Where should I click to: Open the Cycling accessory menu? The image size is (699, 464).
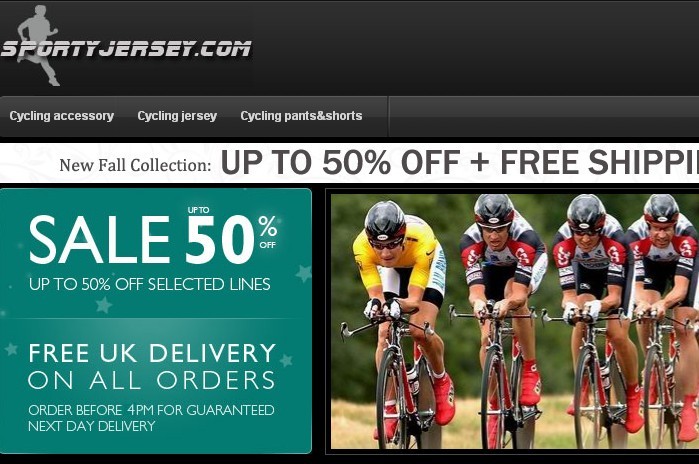[x=62, y=116]
